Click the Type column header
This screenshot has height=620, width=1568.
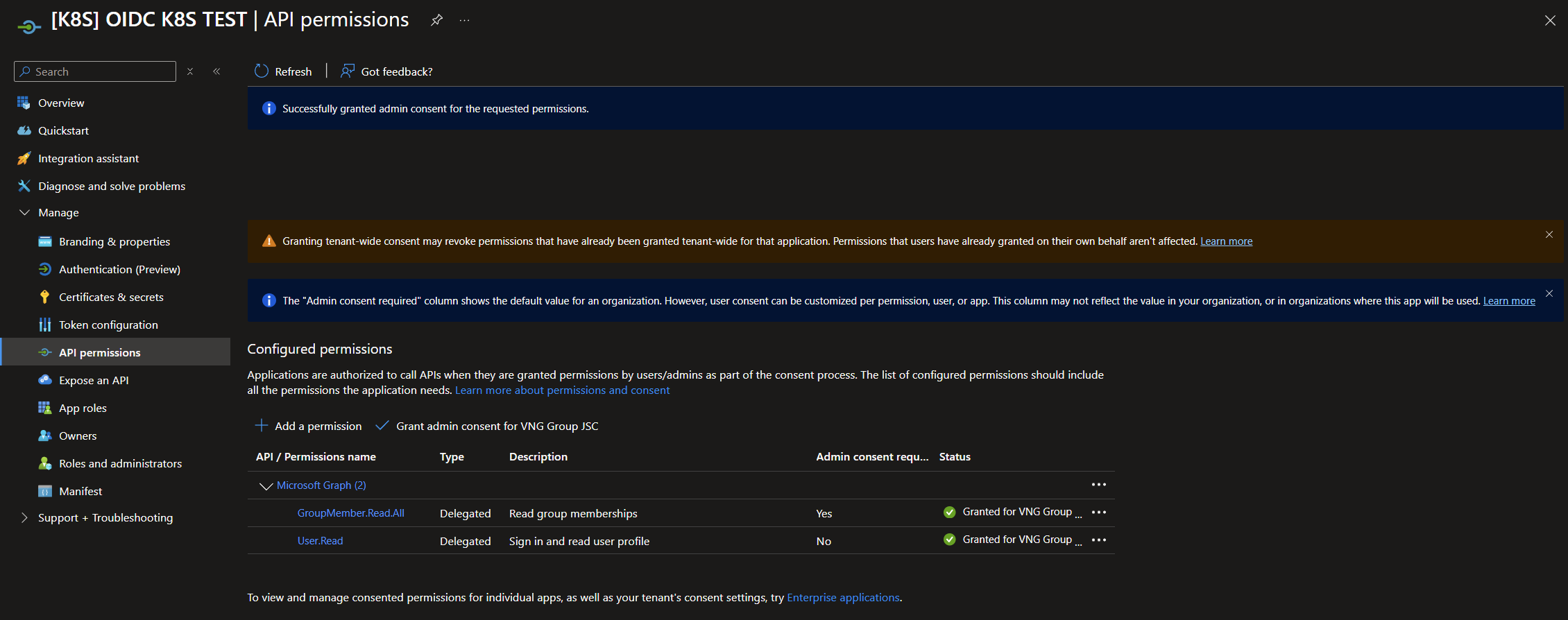[x=452, y=456]
